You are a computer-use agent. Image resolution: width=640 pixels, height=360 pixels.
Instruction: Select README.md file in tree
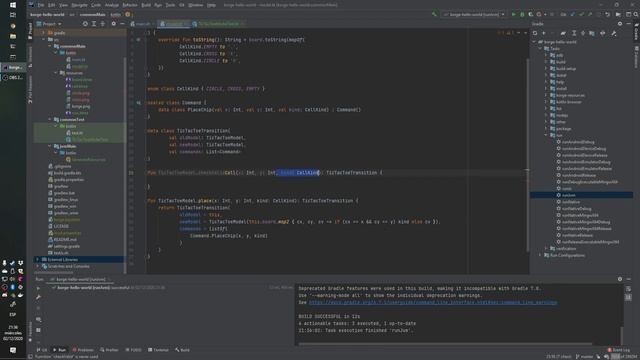click(64, 240)
